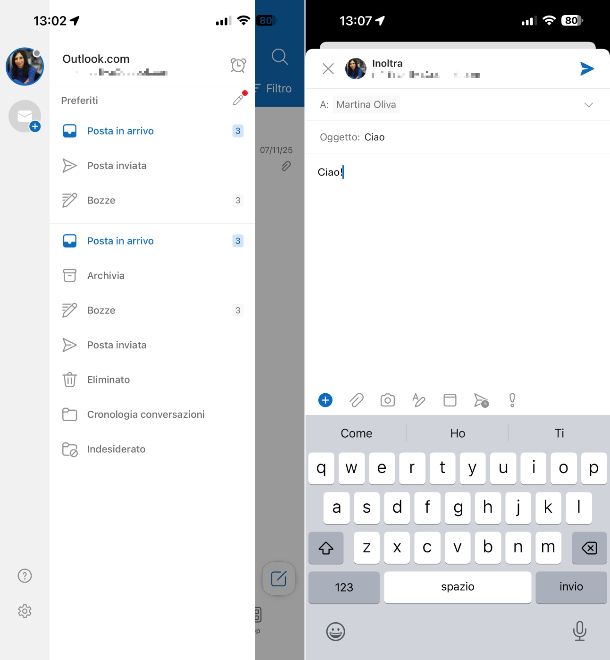The width and height of the screenshot is (610, 660).
Task: Tap the letter m key
Action: point(548,548)
